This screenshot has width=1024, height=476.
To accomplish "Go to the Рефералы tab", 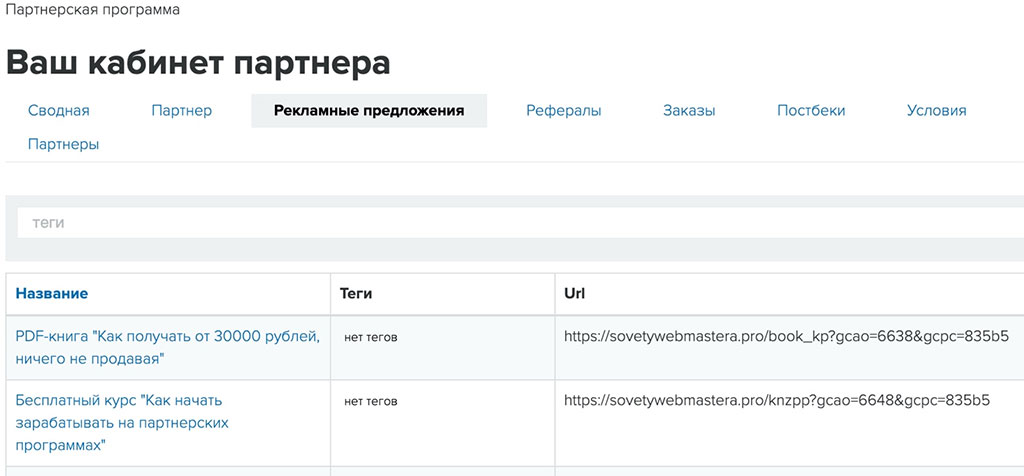I will point(563,111).
